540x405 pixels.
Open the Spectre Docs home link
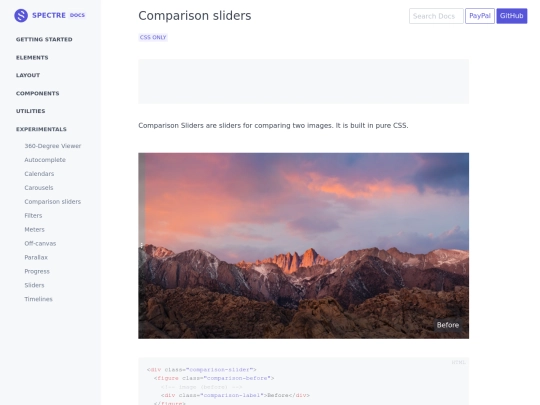pos(50,15)
